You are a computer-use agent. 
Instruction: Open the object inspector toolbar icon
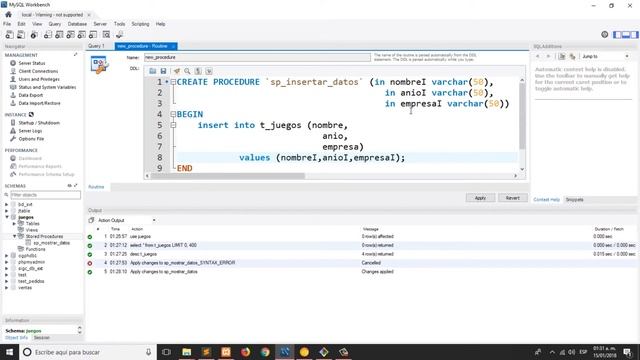point(34,35)
